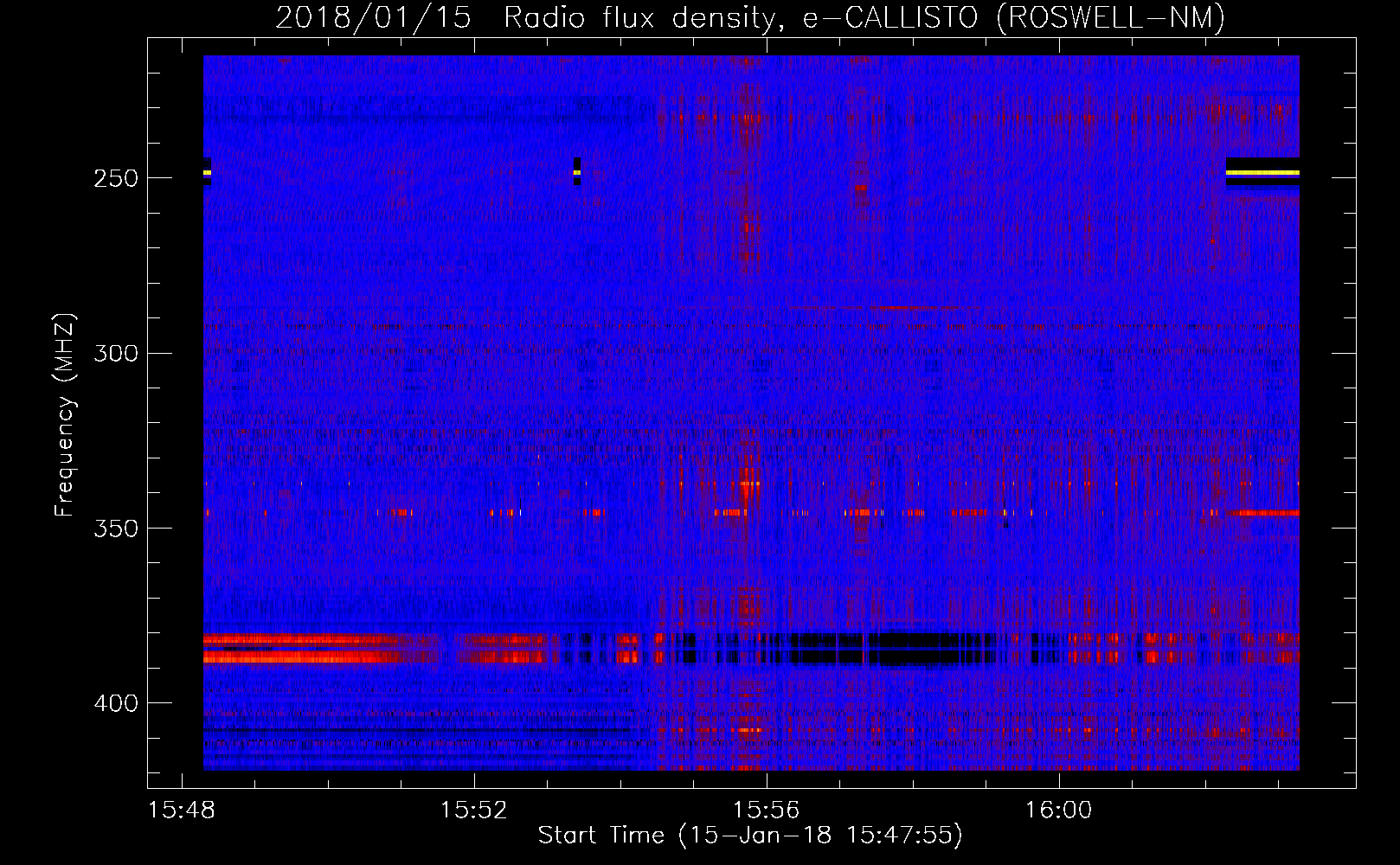
Task: Click the 15:48 time axis label
Action: click(x=182, y=811)
